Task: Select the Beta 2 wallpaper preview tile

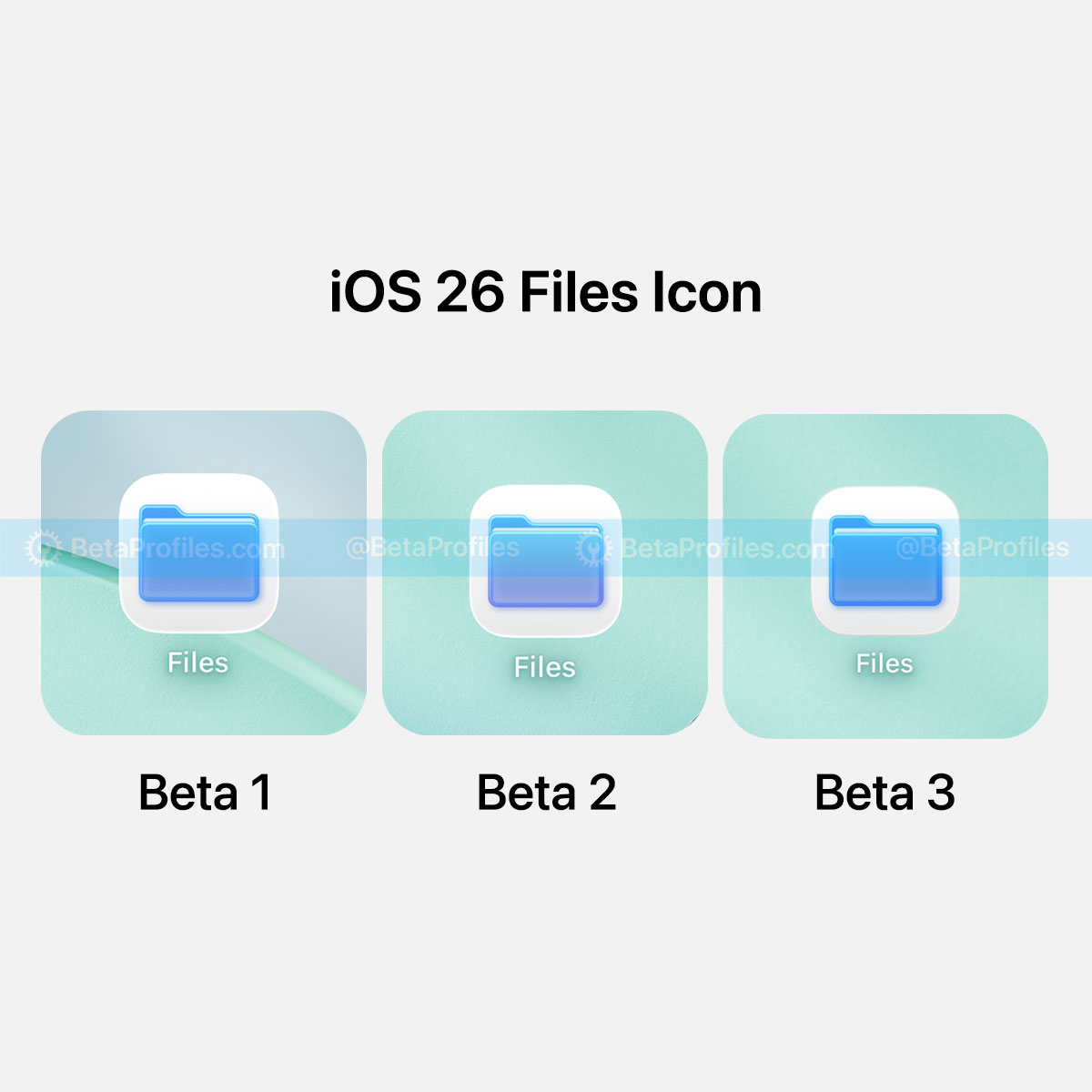Action: 544,572
